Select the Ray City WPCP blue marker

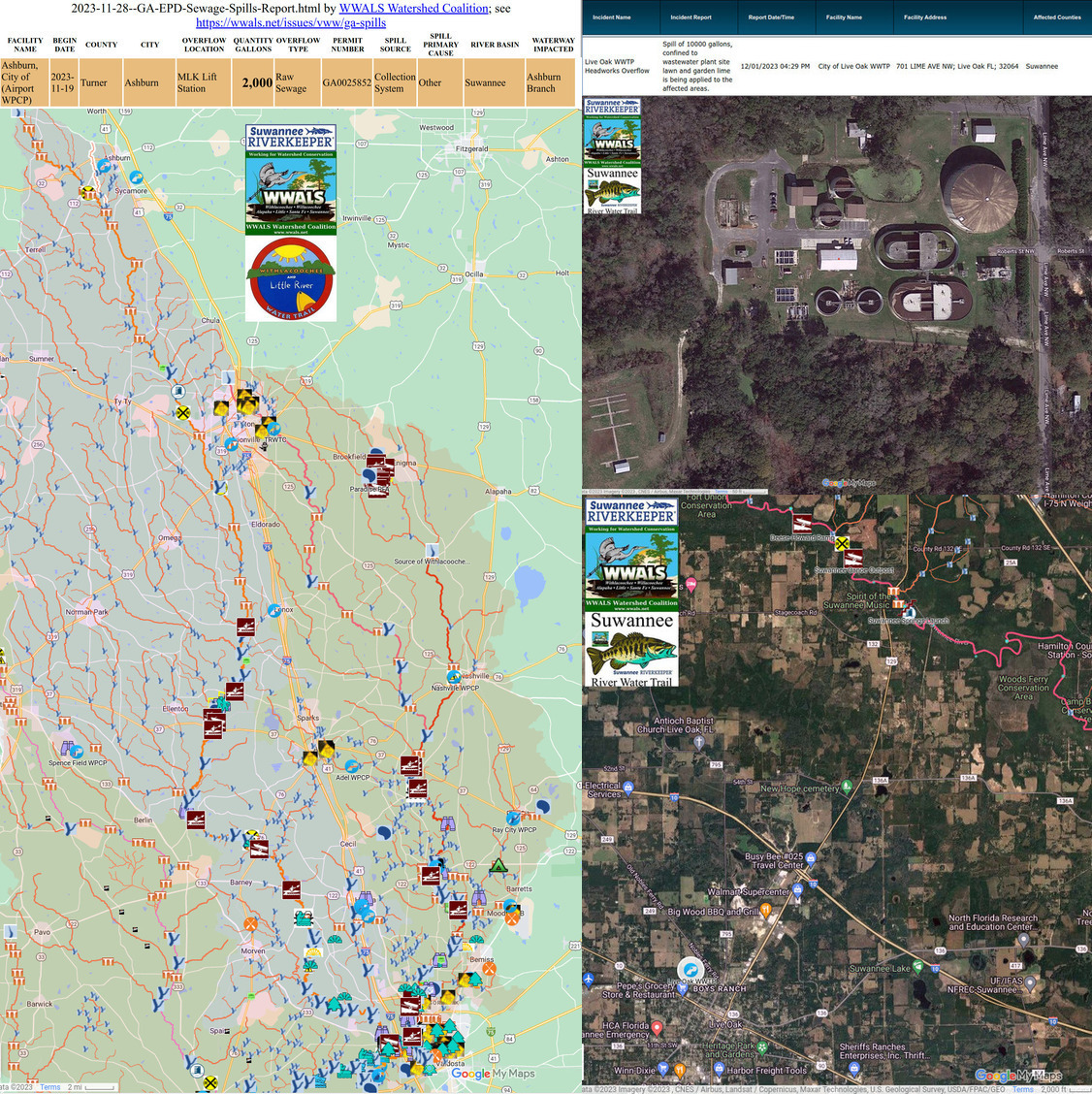[513, 818]
